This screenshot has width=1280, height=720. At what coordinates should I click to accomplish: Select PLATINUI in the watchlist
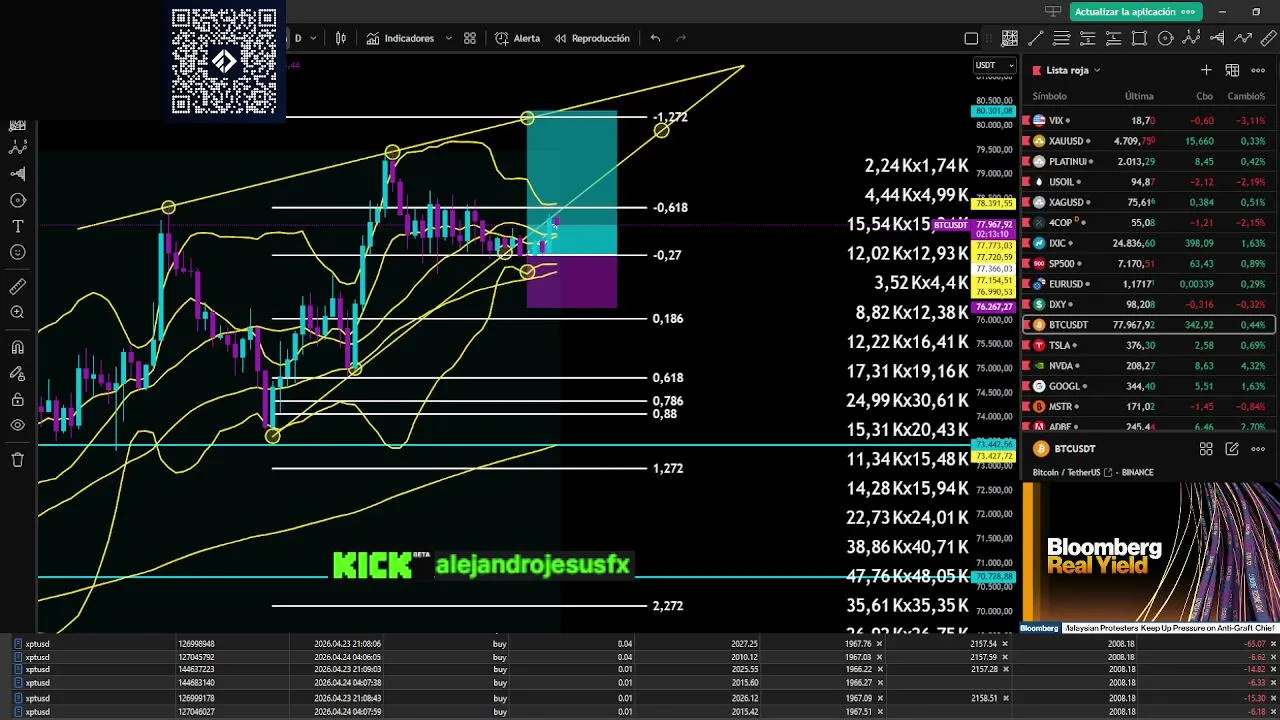tap(1149, 161)
